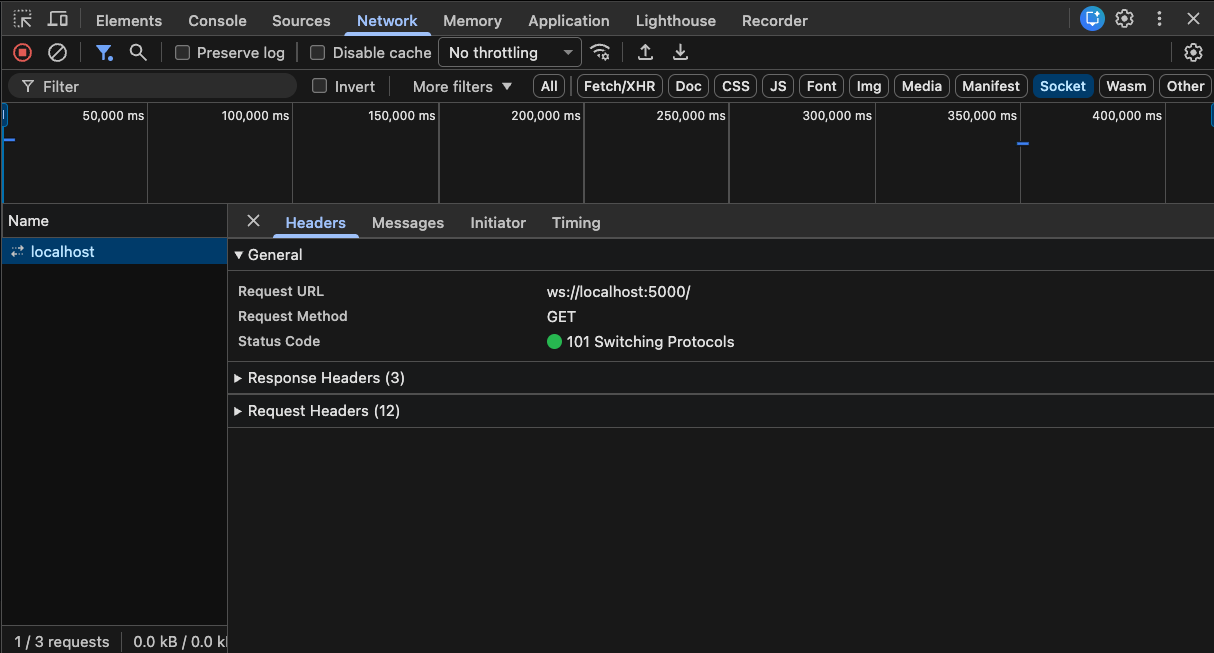Clear the network log

point(58,53)
